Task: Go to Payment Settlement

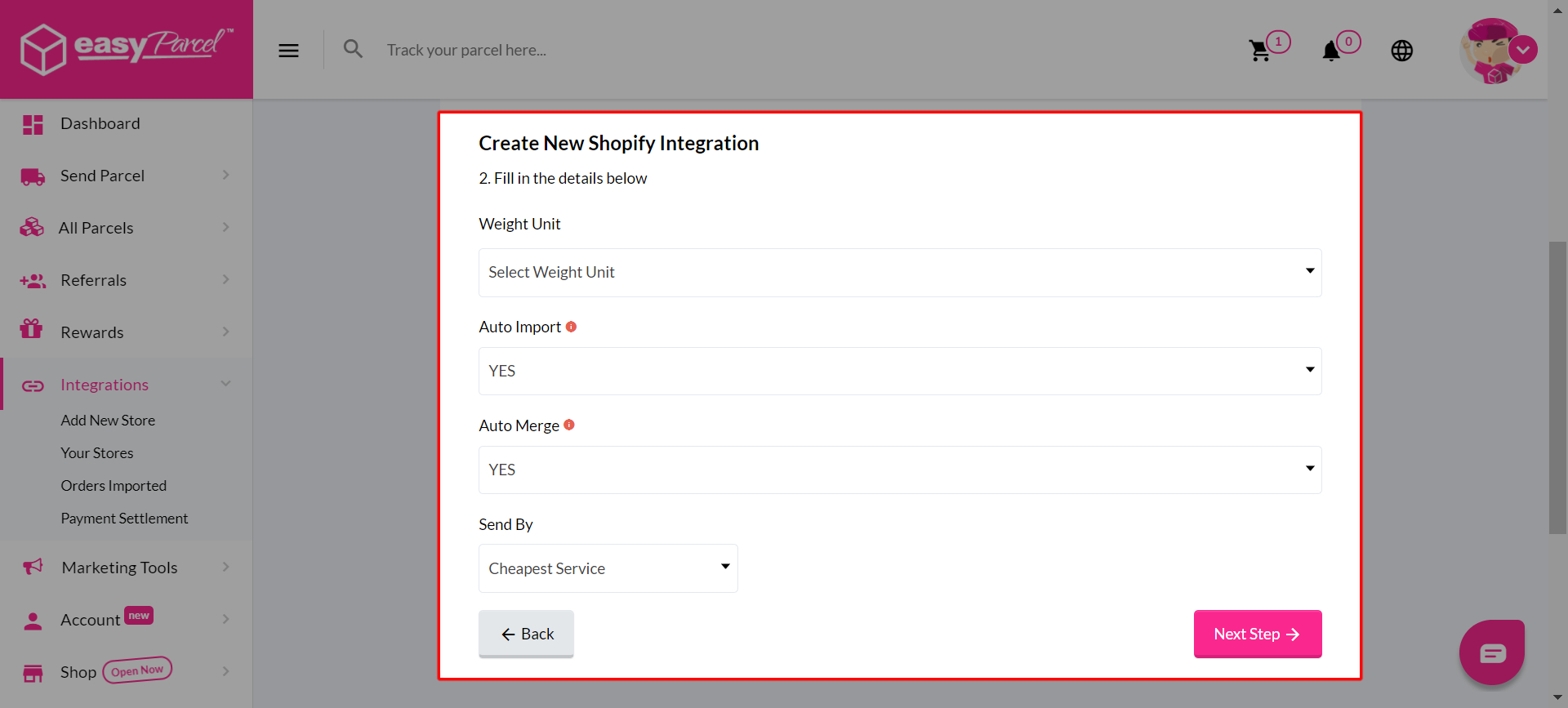Action: (124, 519)
